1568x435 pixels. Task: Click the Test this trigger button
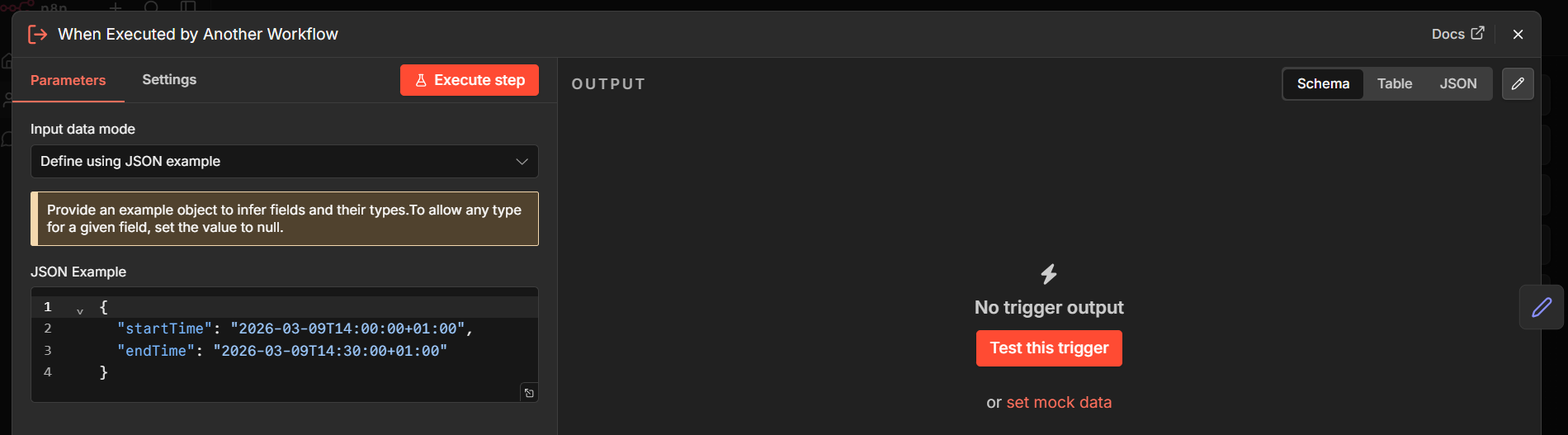point(1048,348)
